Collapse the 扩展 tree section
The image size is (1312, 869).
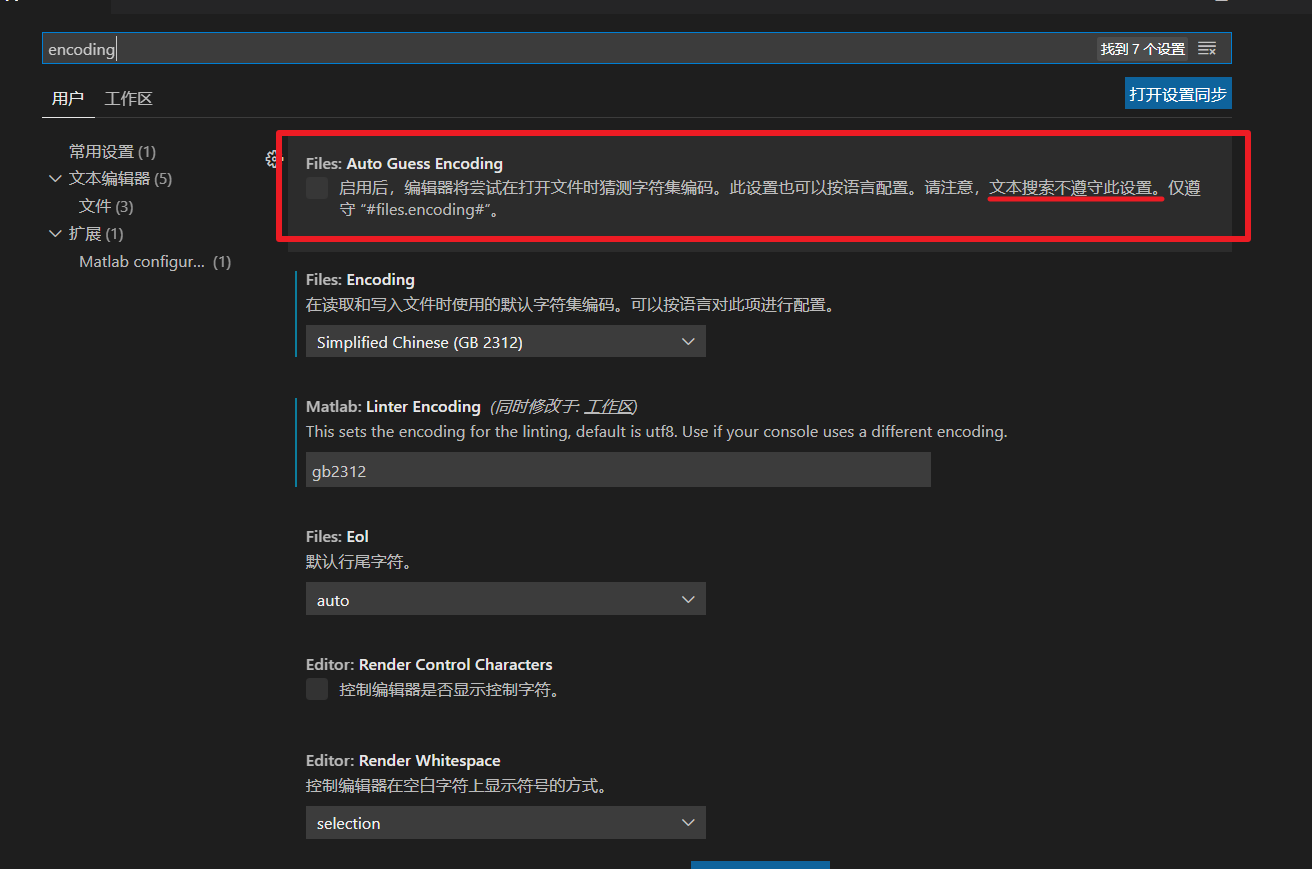click(55, 234)
